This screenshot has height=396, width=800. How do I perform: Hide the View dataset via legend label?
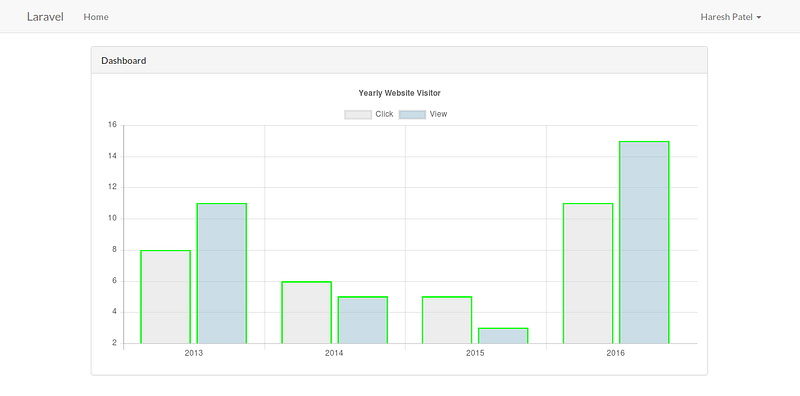click(x=438, y=114)
